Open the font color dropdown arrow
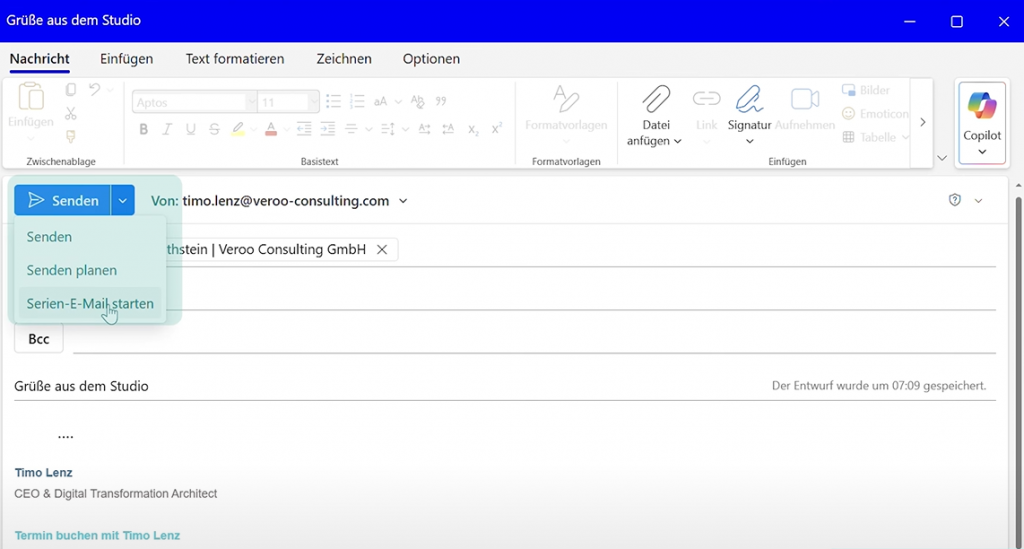The image size is (1024, 549). pos(286,129)
